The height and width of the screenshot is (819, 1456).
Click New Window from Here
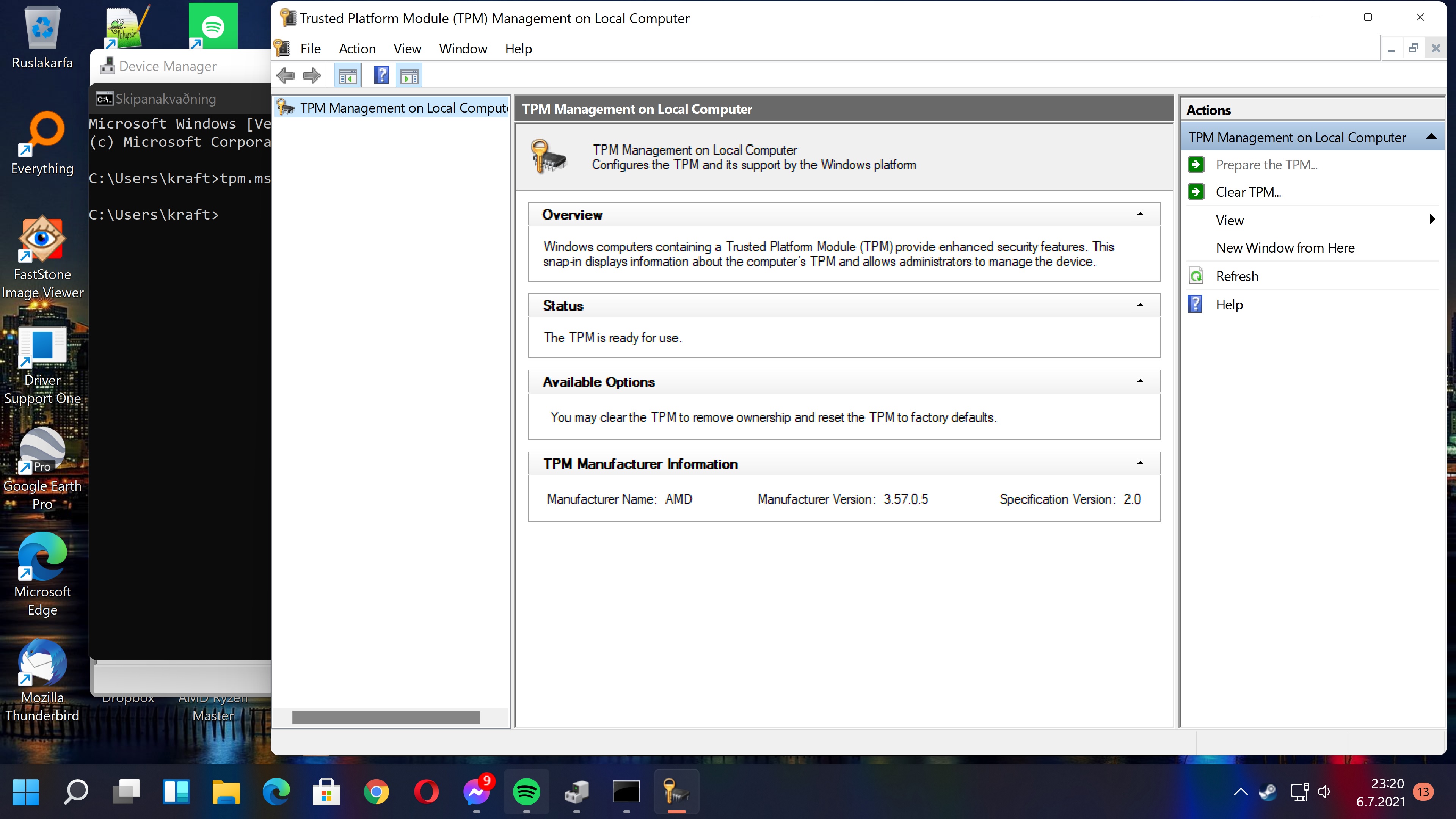pos(1285,248)
